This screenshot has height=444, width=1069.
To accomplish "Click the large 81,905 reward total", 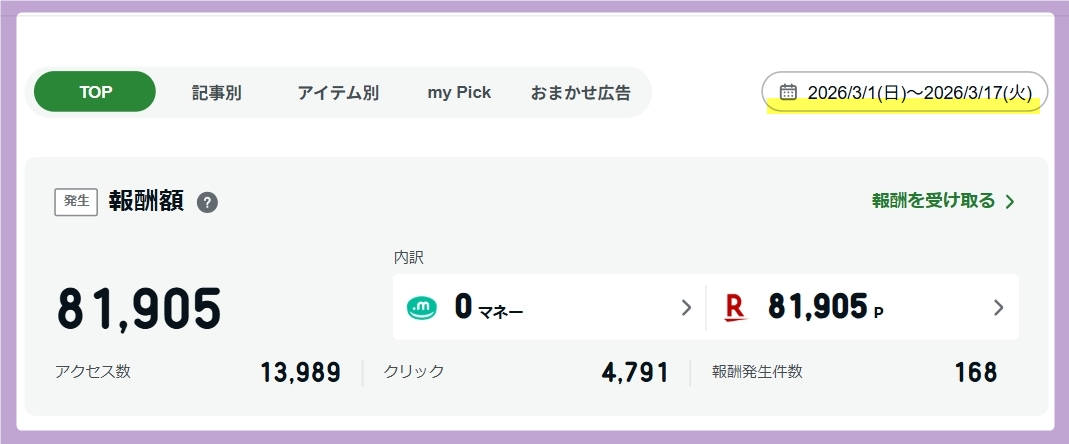I will [x=139, y=309].
